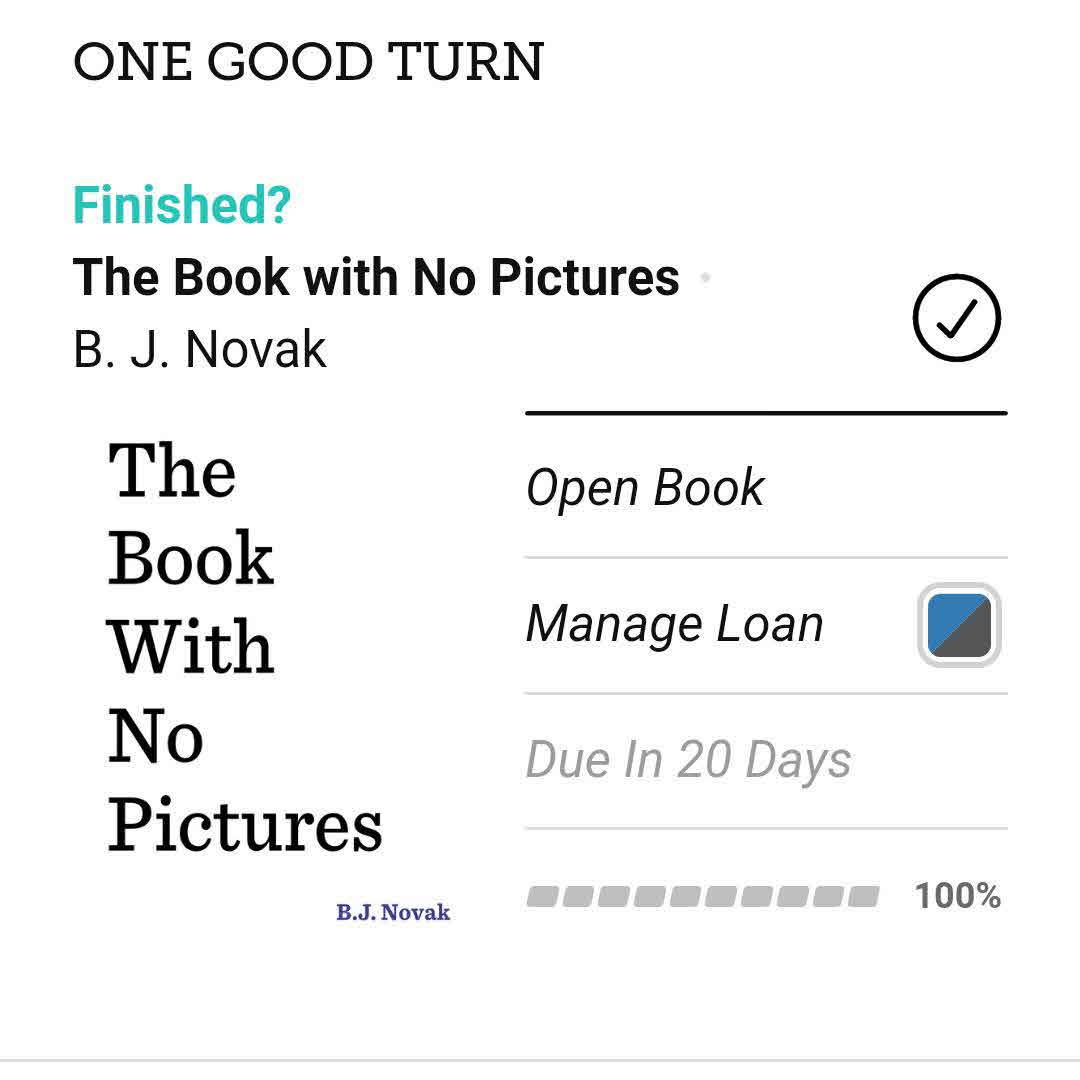The width and height of the screenshot is (1080, 1080).
Task: Click the last segment of the progress bar
Action: pos(863,896)
